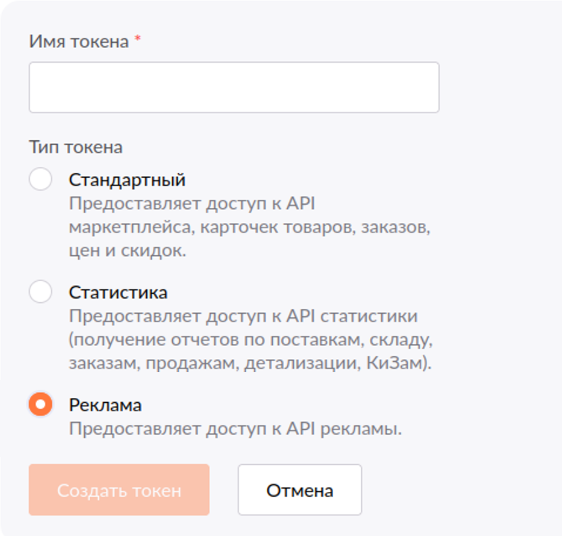The height and width of the screenshot is (536, 562).
Task: Click the disabled Создать токен button
Action: click(119, 490)
